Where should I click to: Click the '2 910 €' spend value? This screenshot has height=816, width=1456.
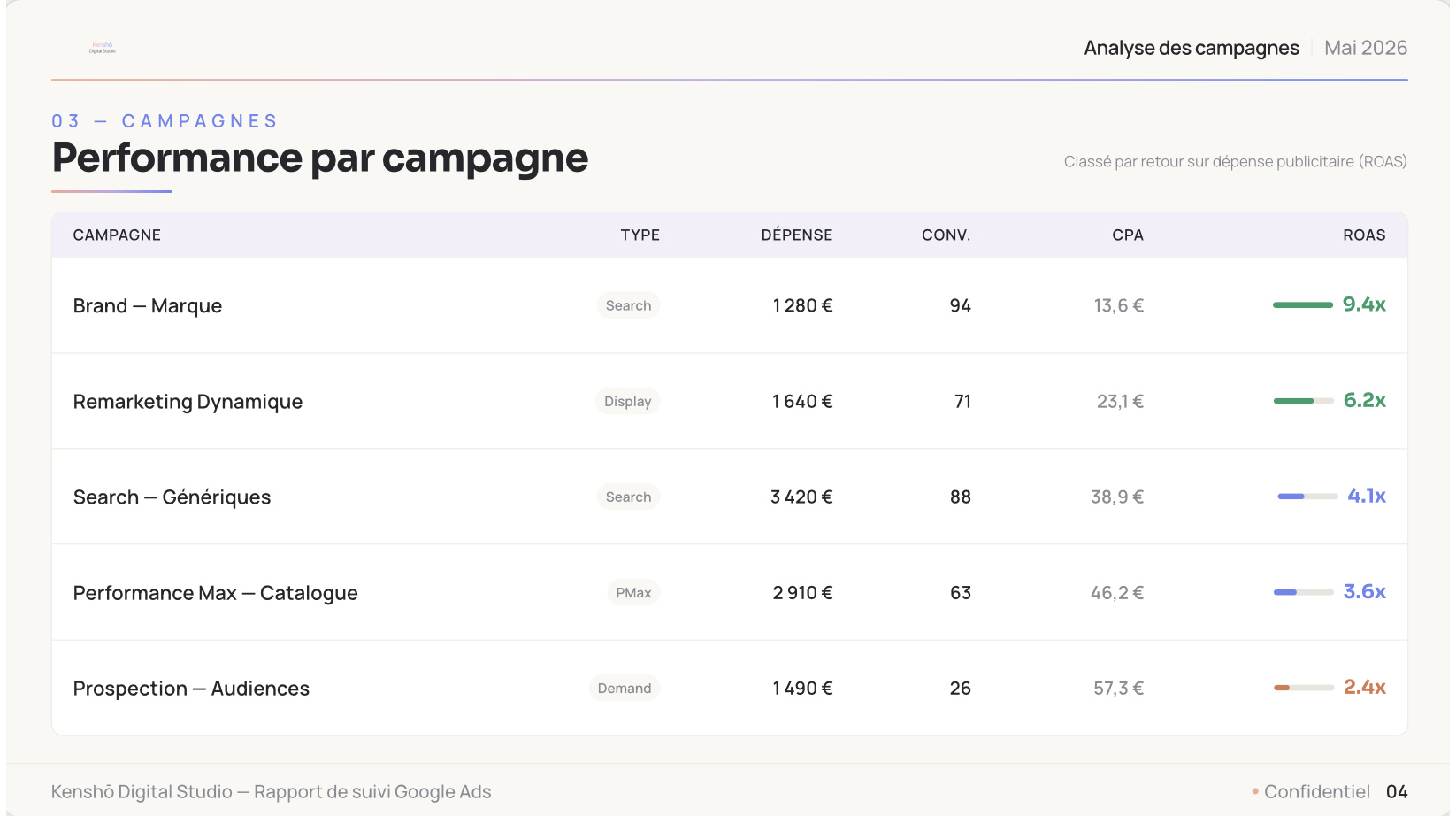pos(802,592)
